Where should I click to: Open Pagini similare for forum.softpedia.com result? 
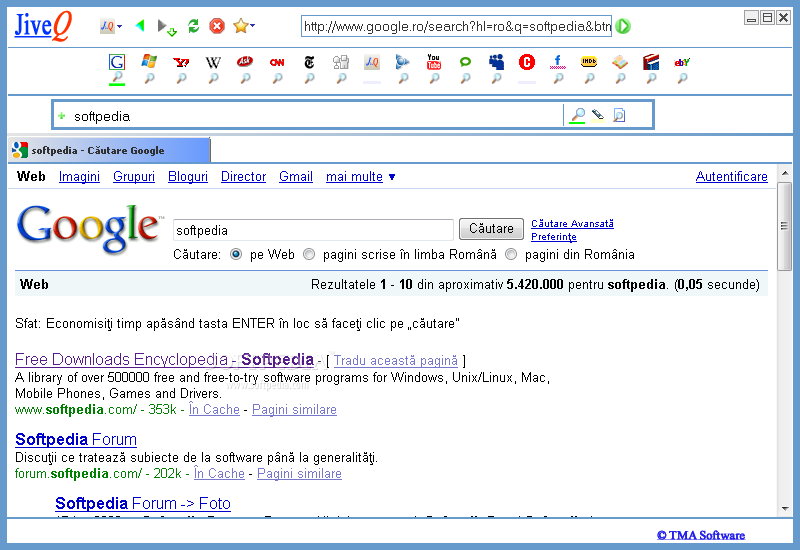point(299,473)
